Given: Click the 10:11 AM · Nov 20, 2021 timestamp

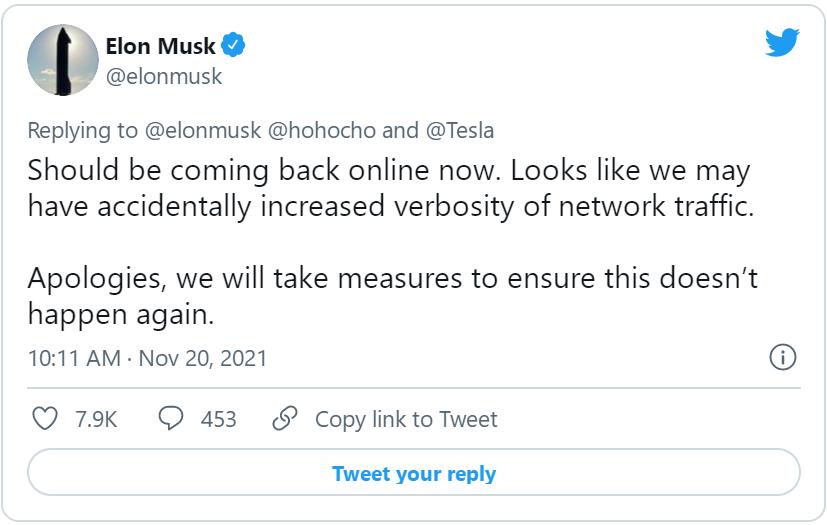Looking at the screenshot, I should coord(147,358).
